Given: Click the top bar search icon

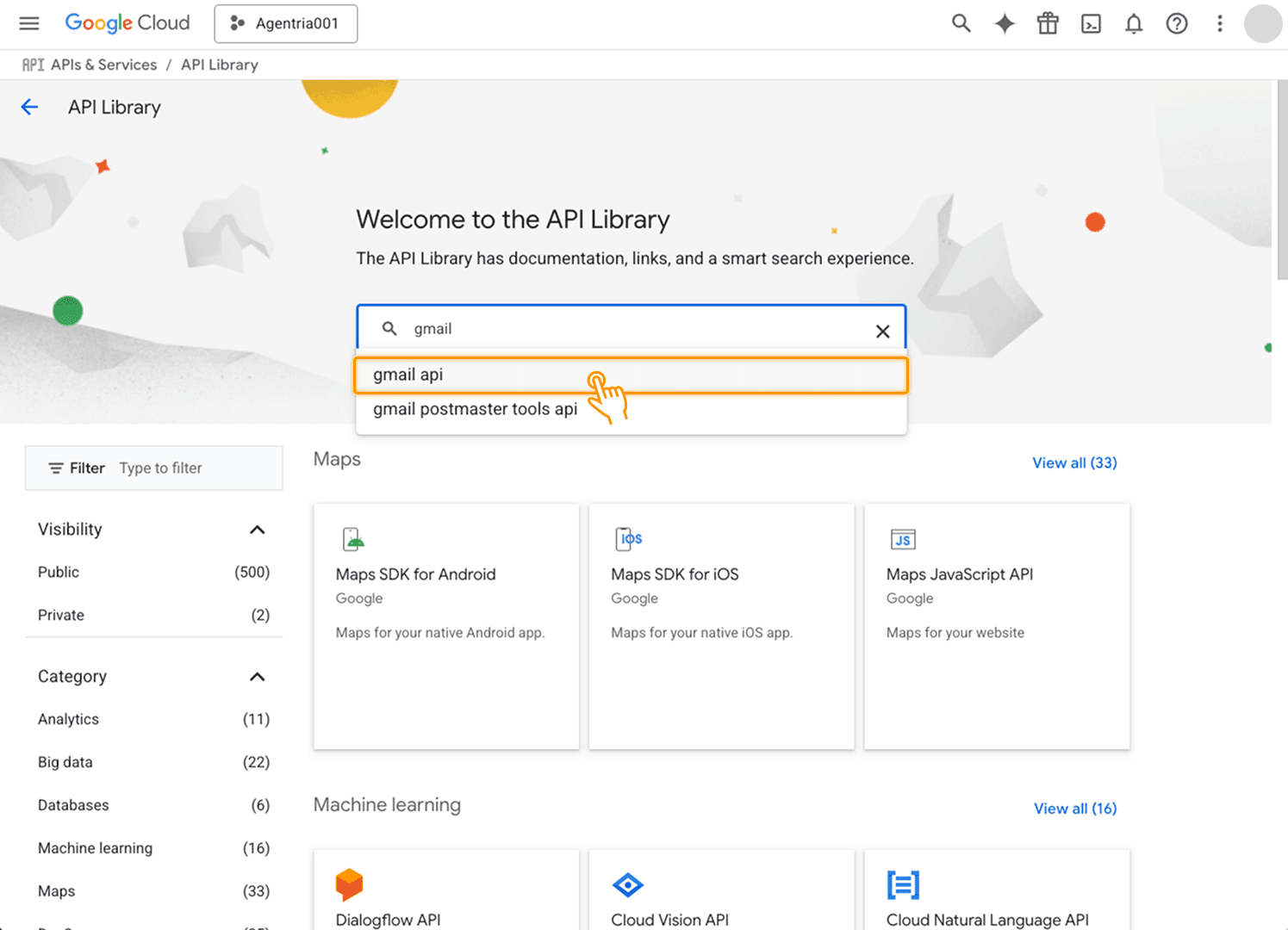Looking at the screenshot, I should tap(961, 23).
